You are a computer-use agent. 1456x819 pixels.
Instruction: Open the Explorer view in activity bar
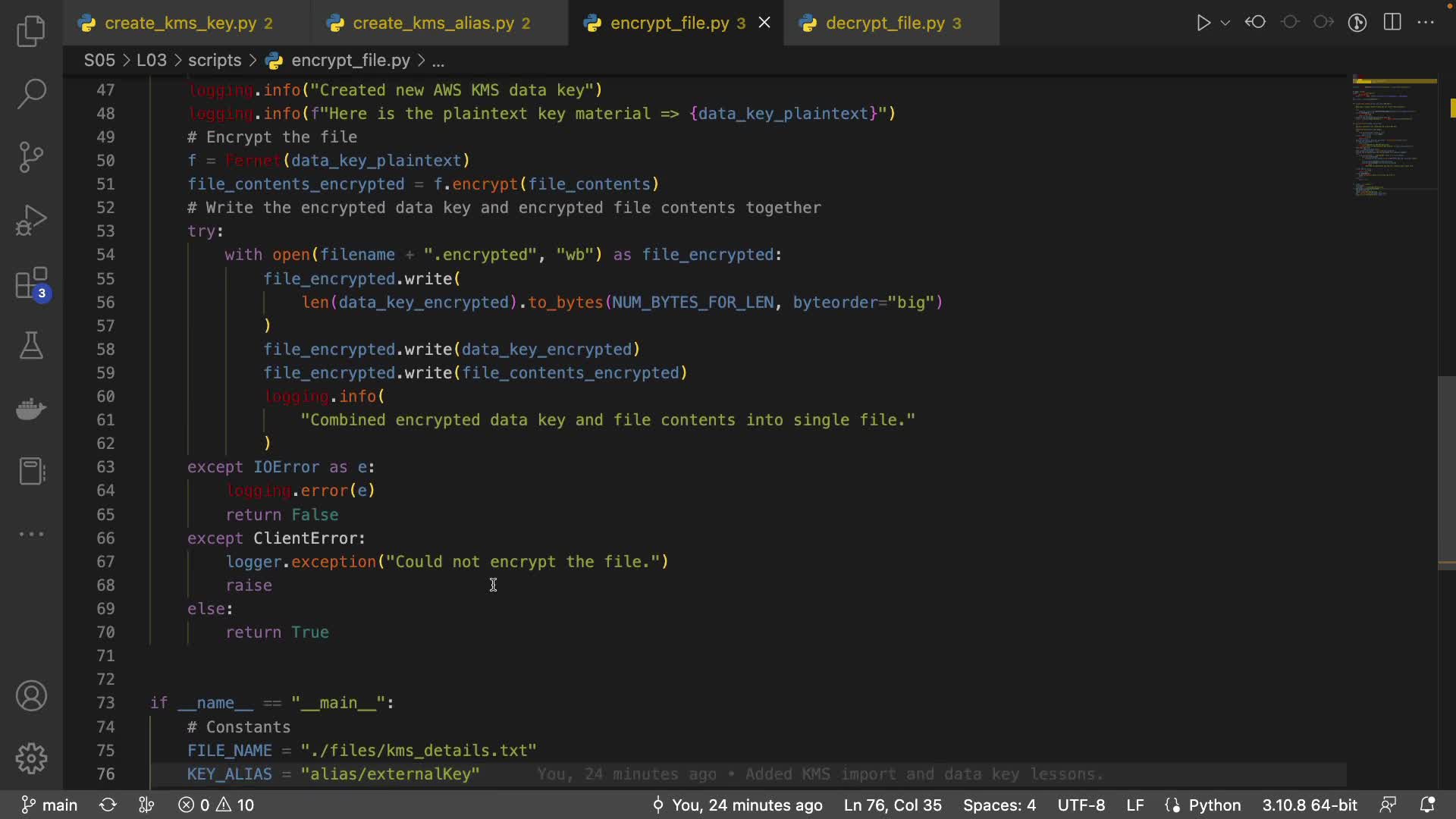[31, 31]
